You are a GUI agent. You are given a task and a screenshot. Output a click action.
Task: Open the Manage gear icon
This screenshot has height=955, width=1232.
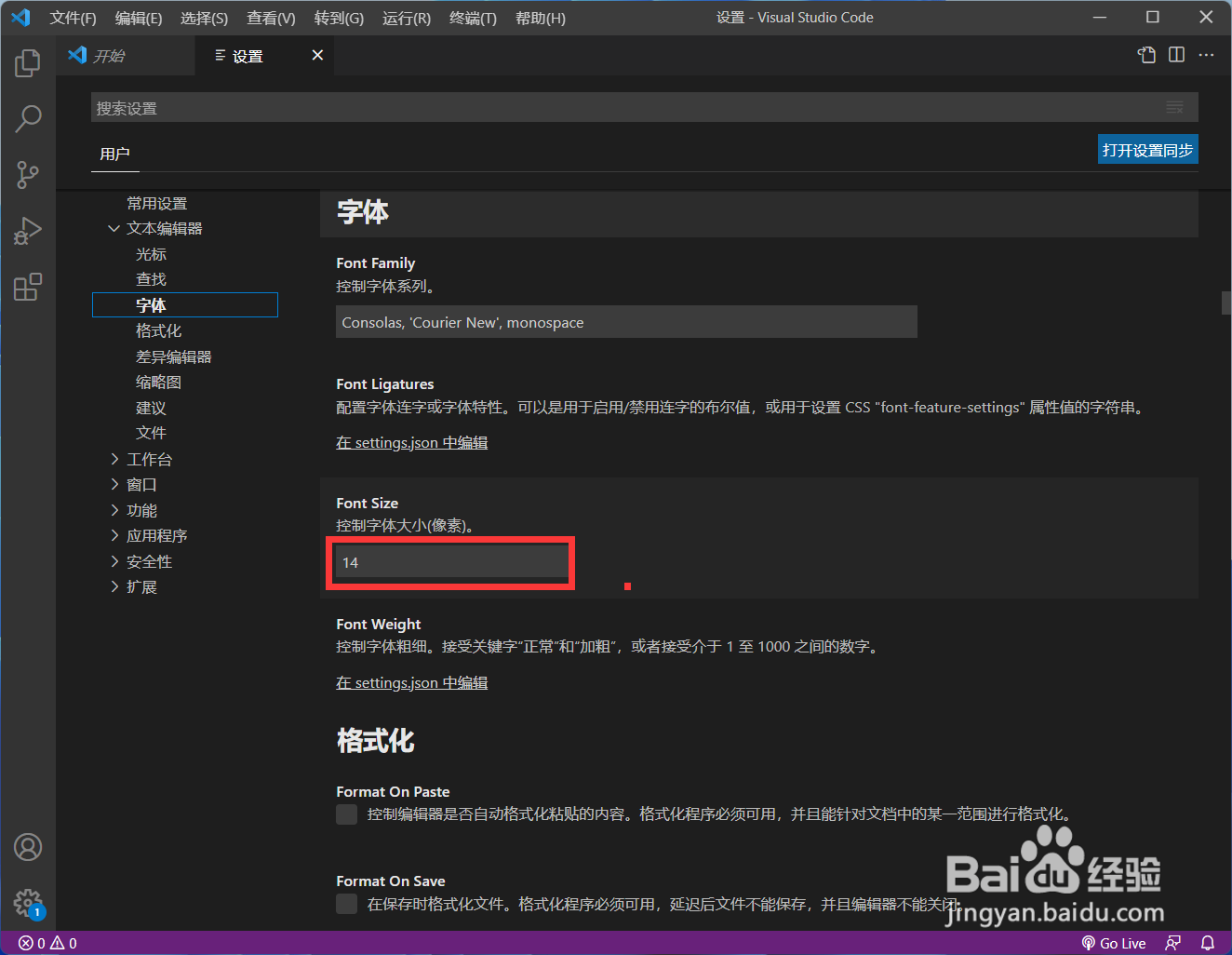28,903
